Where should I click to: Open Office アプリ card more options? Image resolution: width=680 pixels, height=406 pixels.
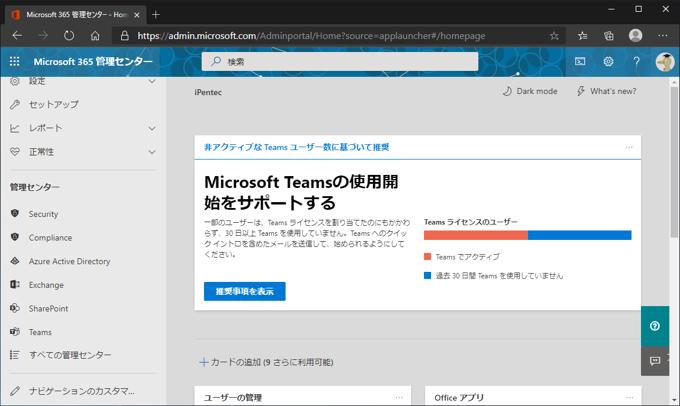coord(630,397)
